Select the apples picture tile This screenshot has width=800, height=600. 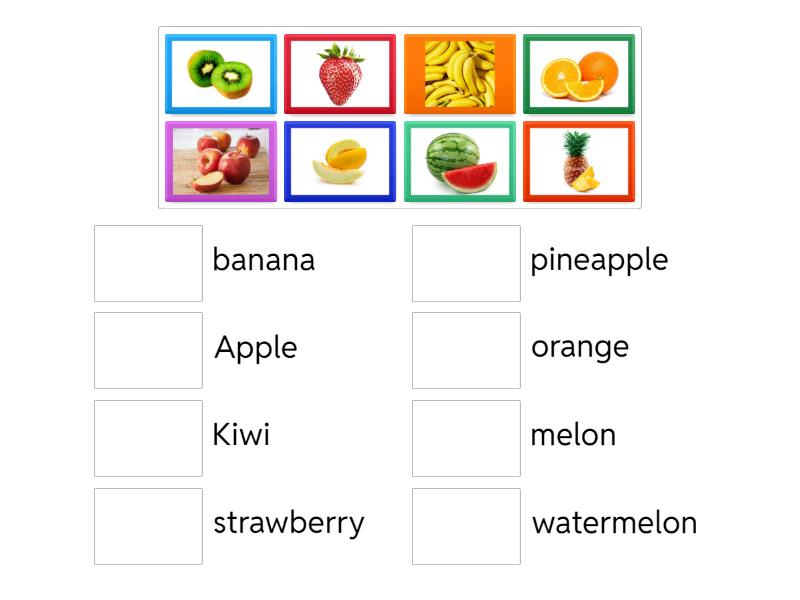tap(221, 161)
